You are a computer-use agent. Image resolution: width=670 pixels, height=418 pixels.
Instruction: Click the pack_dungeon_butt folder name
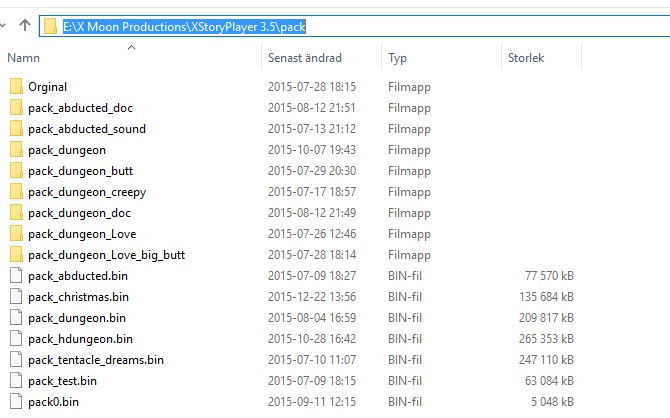click(x=80, y=171)
